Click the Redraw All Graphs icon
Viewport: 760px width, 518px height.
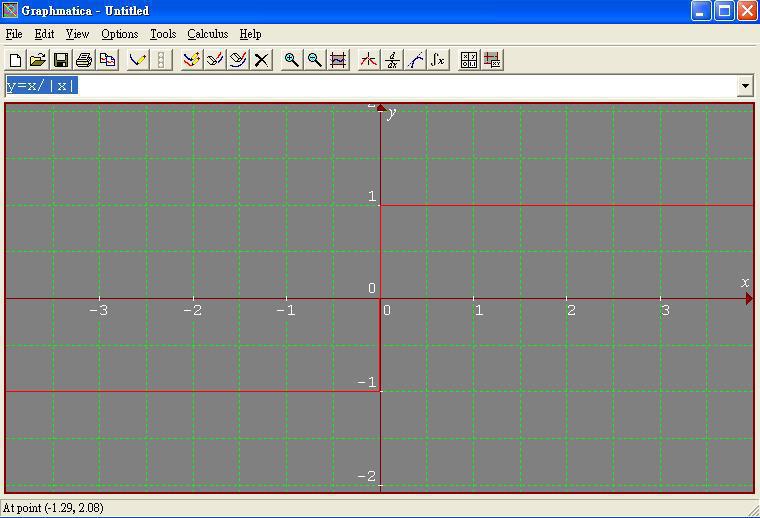point(192,60)
